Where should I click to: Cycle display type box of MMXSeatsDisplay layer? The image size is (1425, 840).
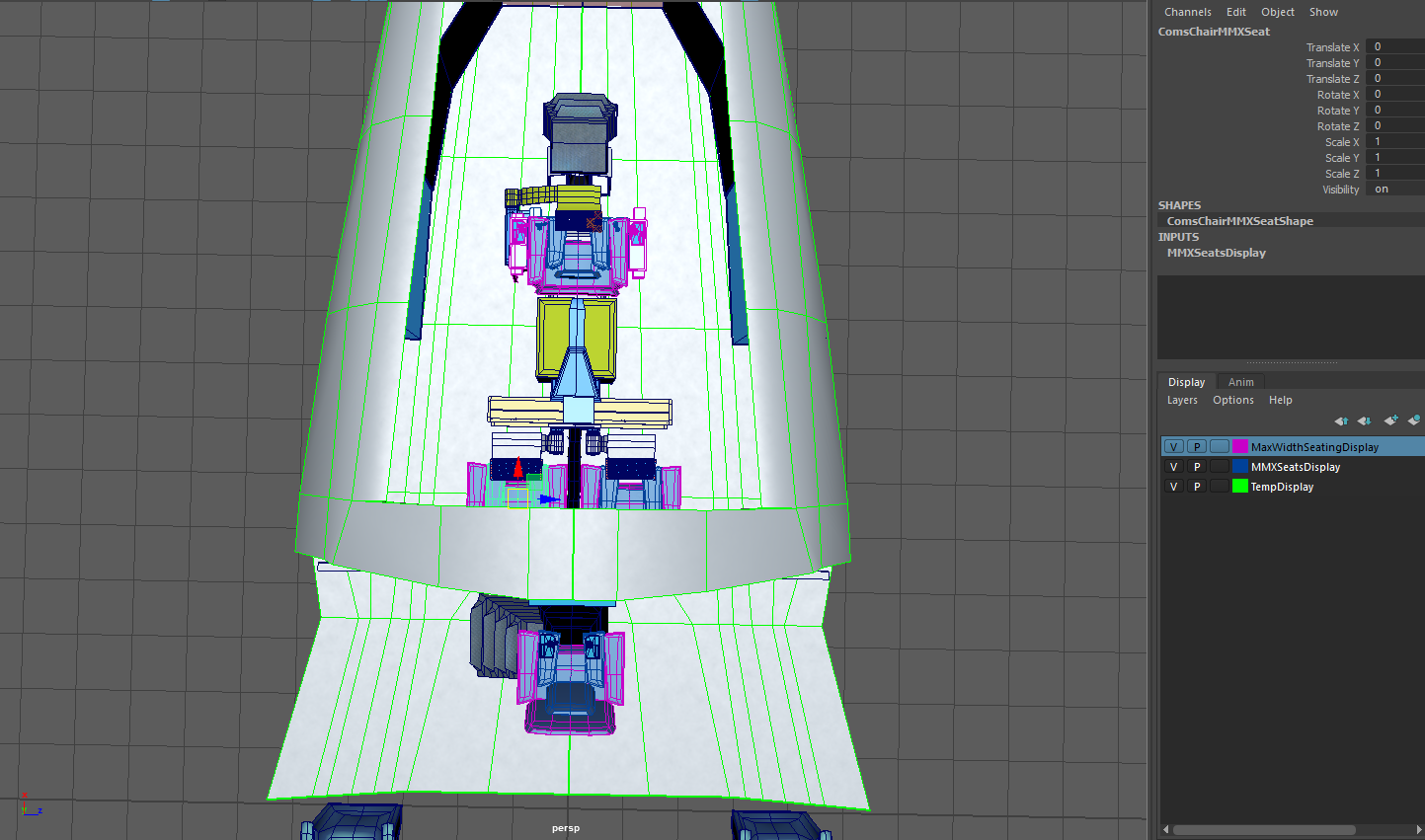click(1220, 467)
